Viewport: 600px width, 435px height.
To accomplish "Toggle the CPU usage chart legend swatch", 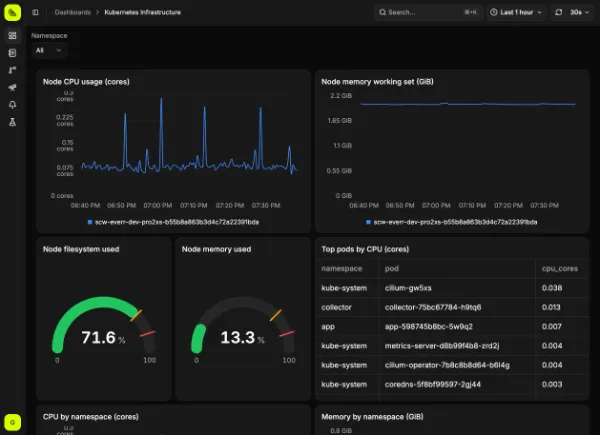I will (x=90, y=222).
